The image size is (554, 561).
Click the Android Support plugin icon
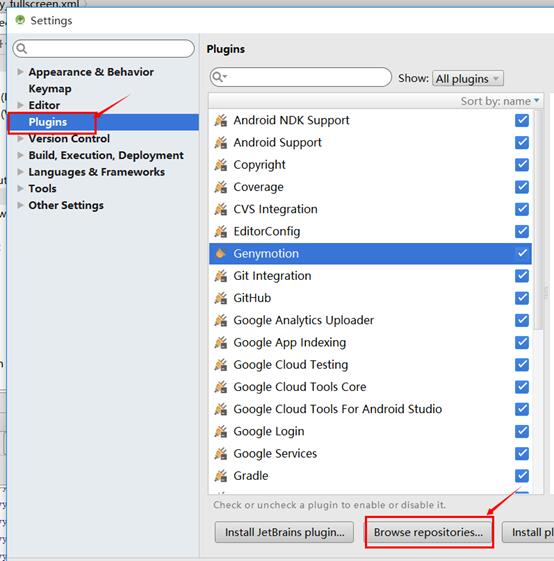coord(221,142)
